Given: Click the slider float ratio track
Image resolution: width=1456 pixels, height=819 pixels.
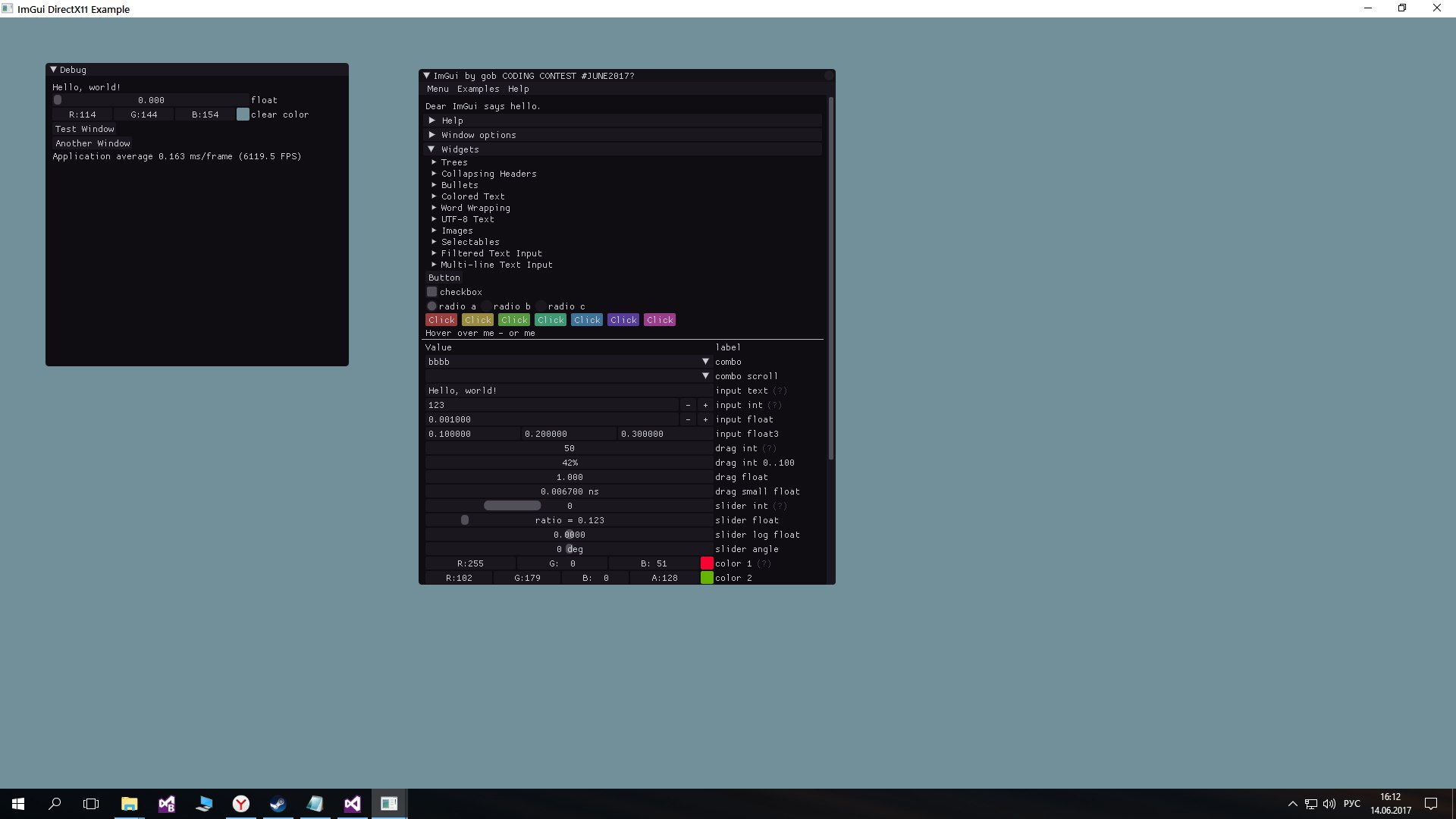Looking at the screenshot, I should 569,520.
